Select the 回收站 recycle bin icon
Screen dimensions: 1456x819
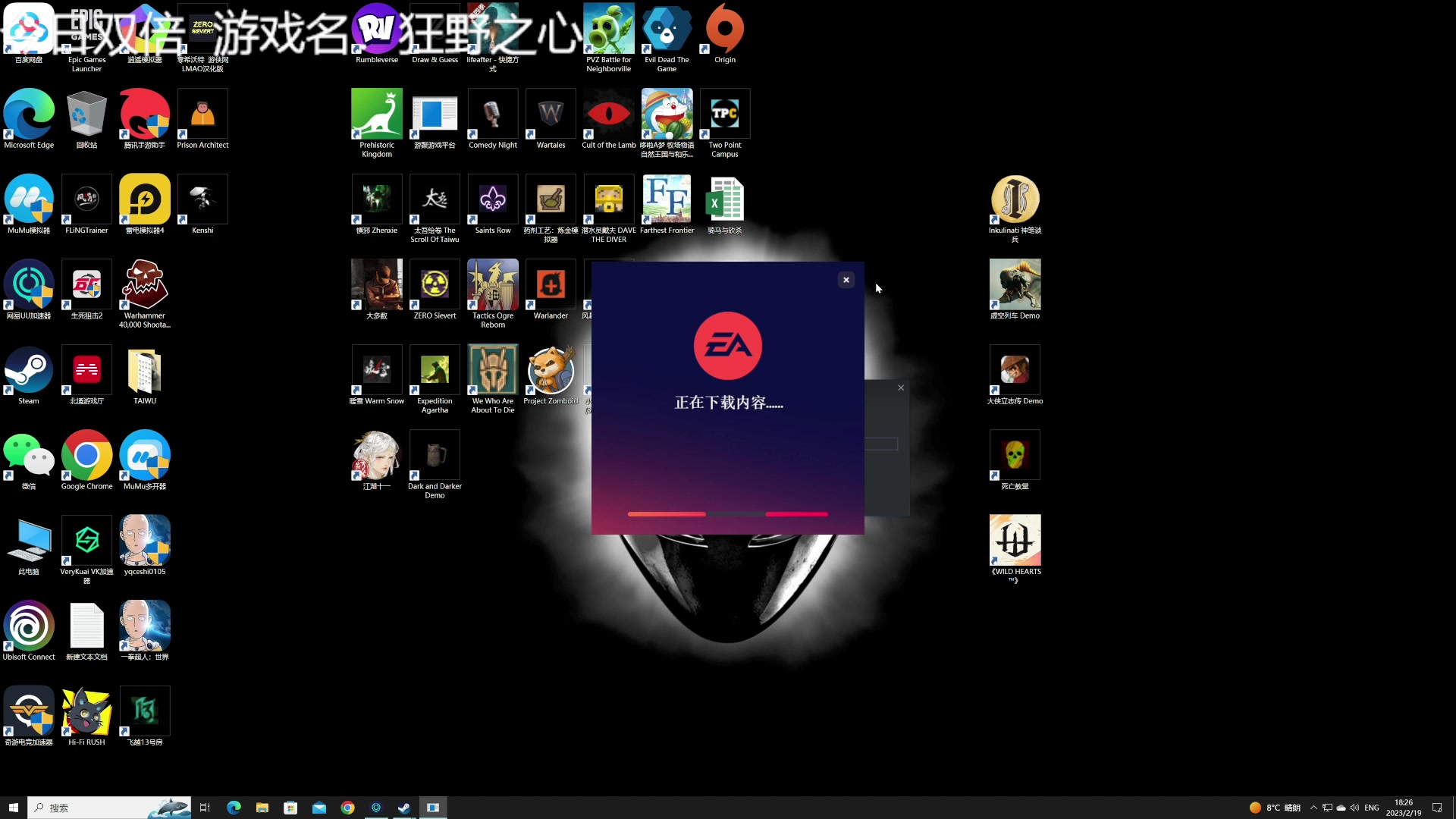(x=86, y=119)
